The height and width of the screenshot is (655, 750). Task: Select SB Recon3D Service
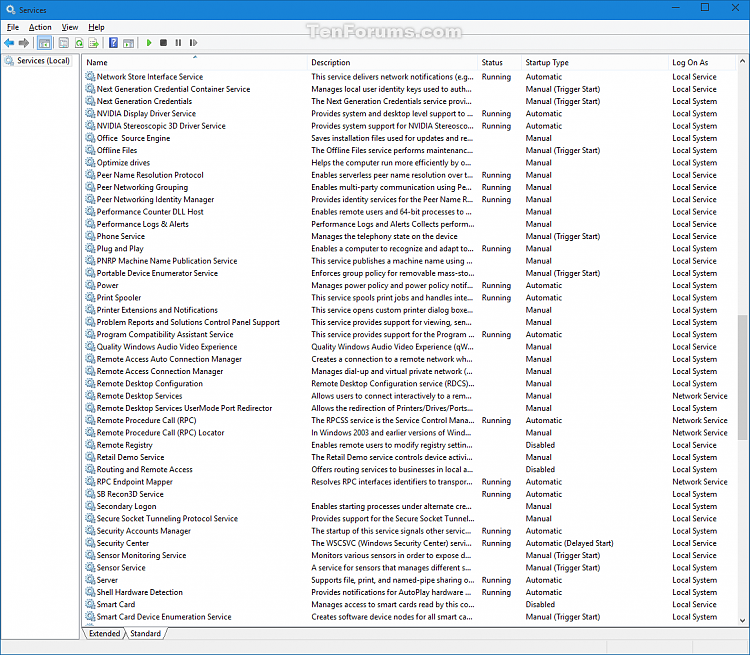tap(130, 494)
